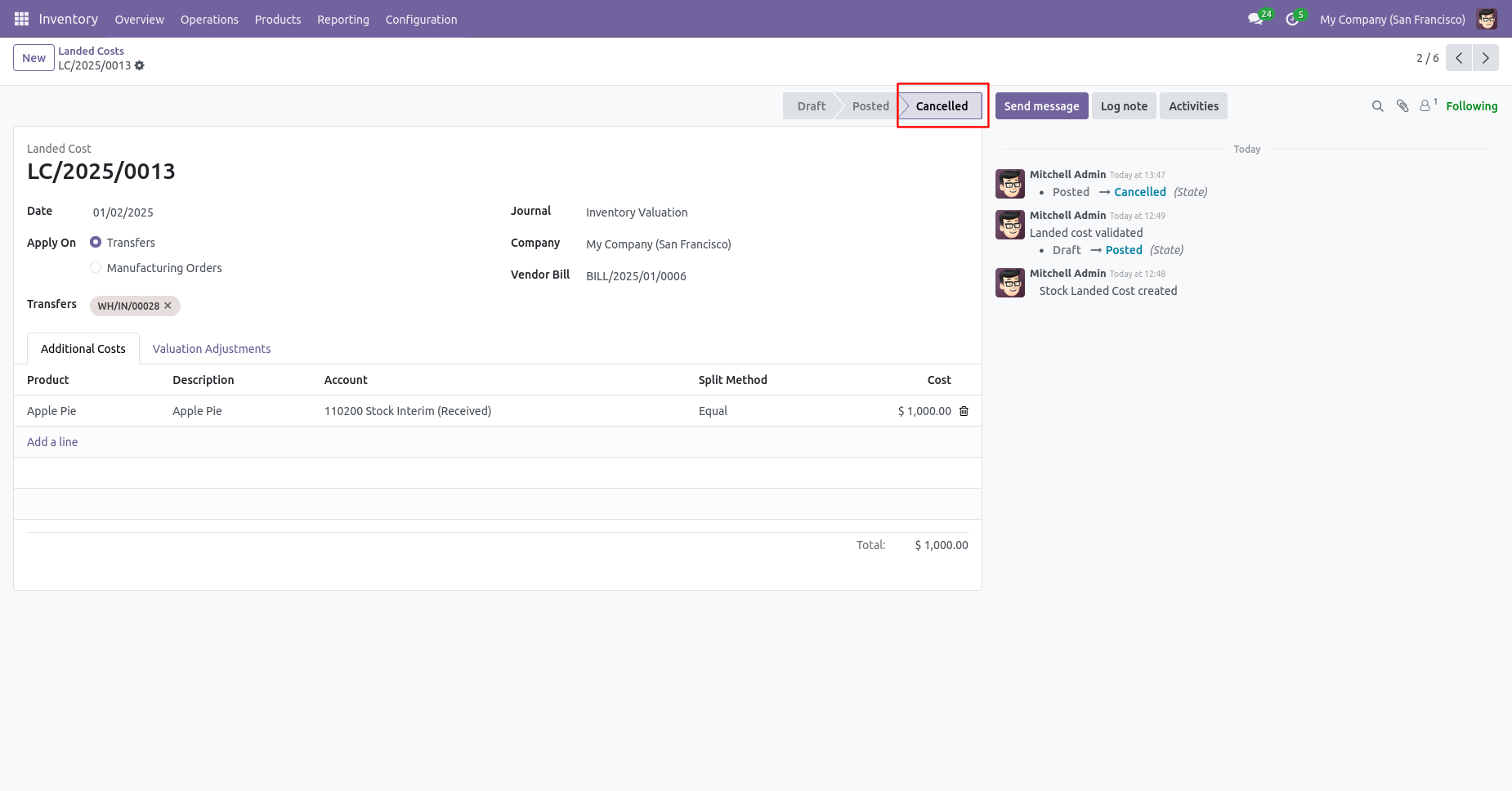Click the Inventory app title
Image resolution: width=1512 pixels, height=791 pixels.
(x=69, y=19)
